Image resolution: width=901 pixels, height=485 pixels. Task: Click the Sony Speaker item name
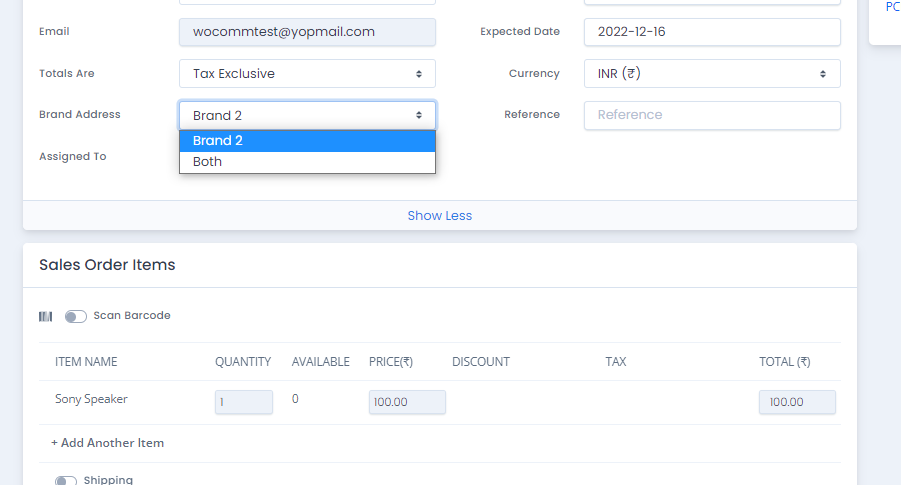[x=91, y=399]
